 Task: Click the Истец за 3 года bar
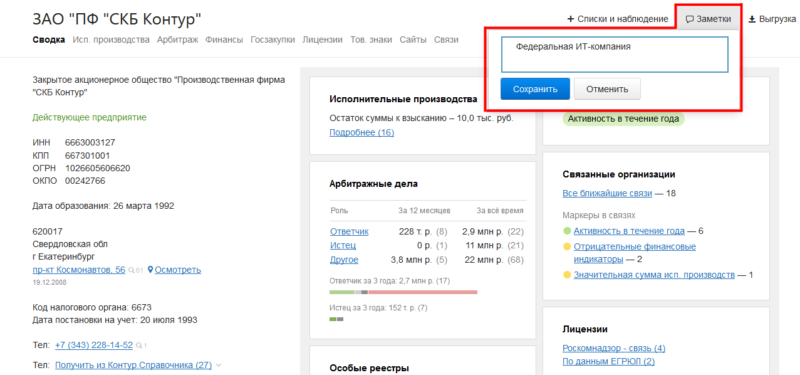click(336, 319)
